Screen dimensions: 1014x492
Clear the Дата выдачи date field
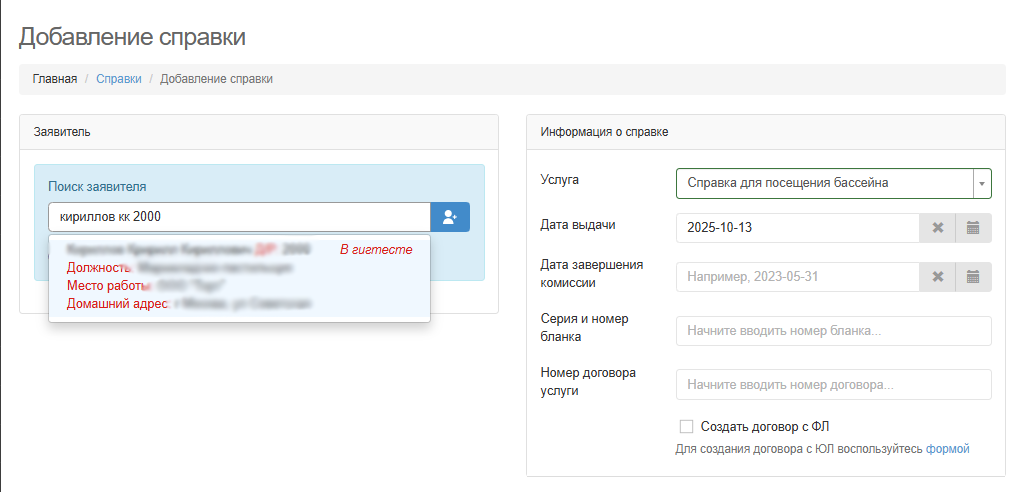[x=938, y=228]
